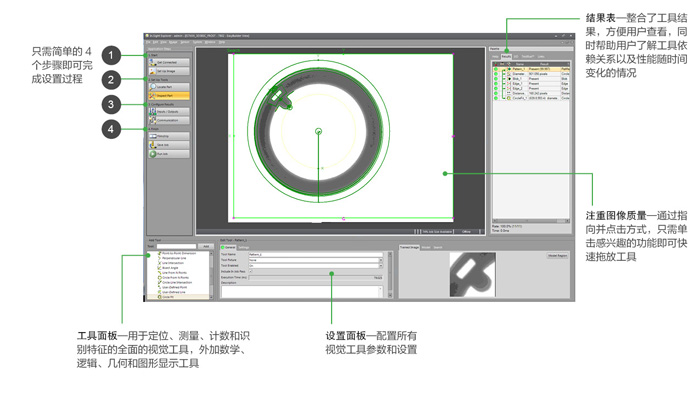Viewport: 700px width, 398px height.
Task: Select the Circle Fit tool in list
Action: pyautogui.click(x=167, y=297)
